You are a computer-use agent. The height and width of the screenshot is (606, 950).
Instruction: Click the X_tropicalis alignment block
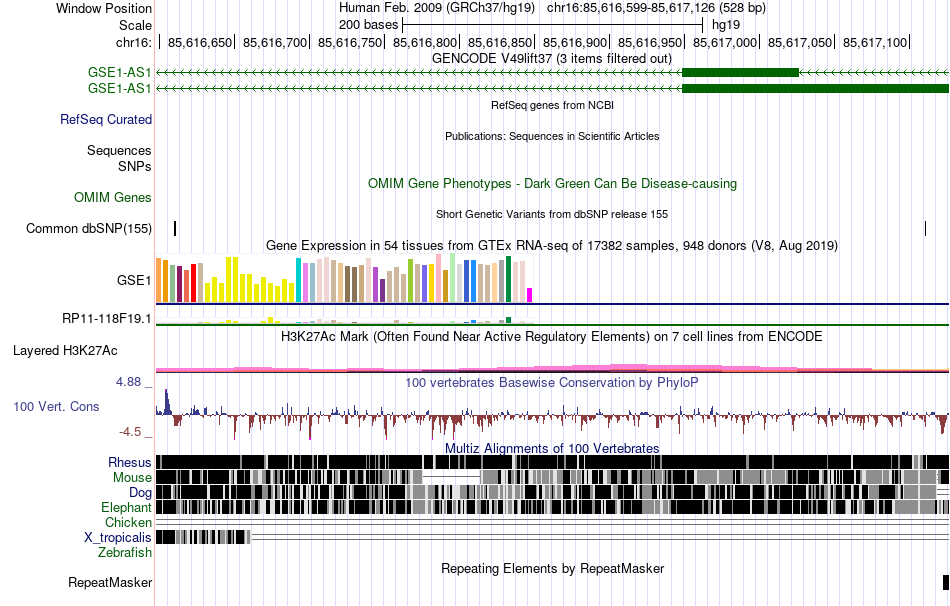pos(203,537)
